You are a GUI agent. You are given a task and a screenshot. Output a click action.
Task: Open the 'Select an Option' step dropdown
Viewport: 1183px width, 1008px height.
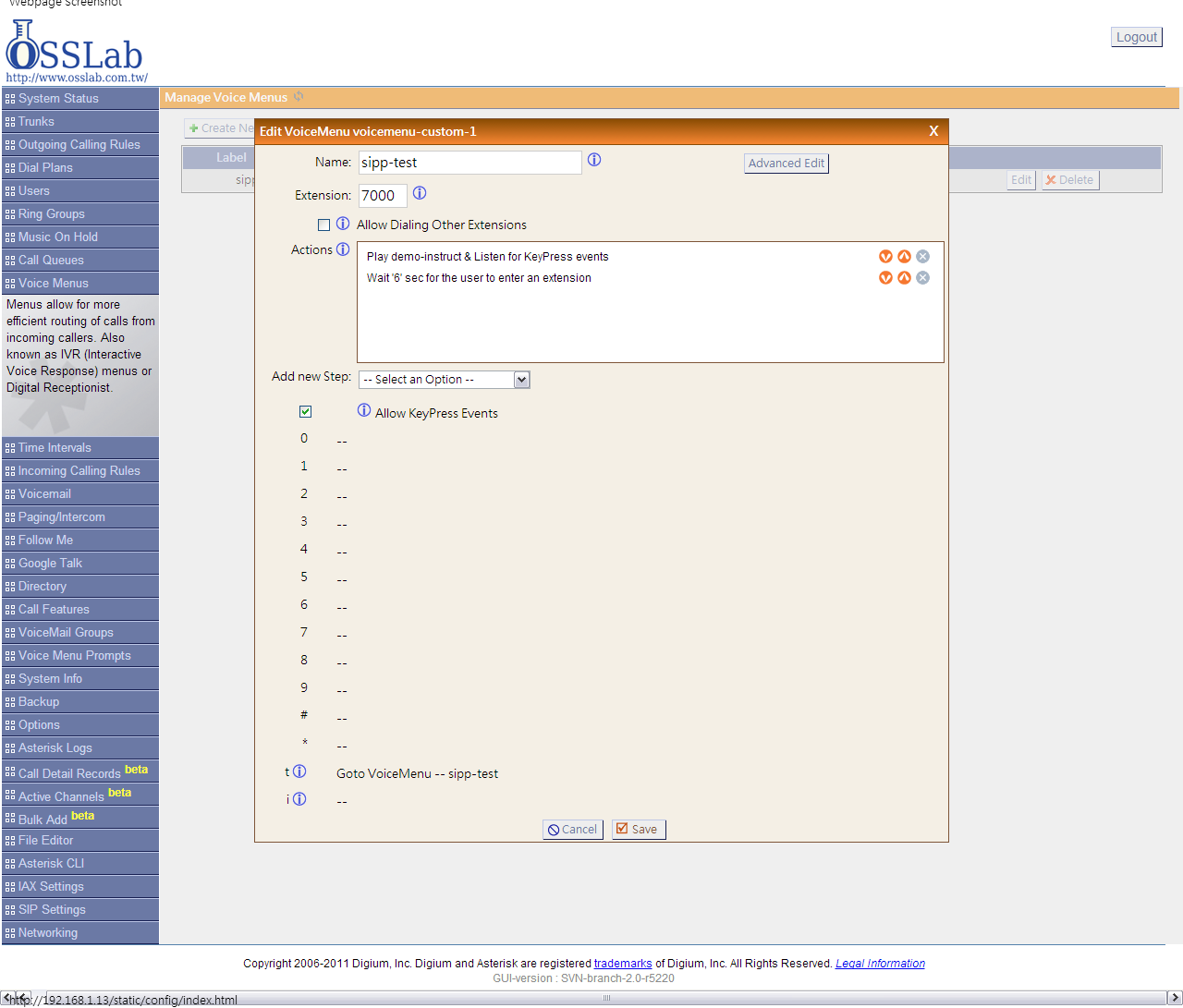[445, 380]
